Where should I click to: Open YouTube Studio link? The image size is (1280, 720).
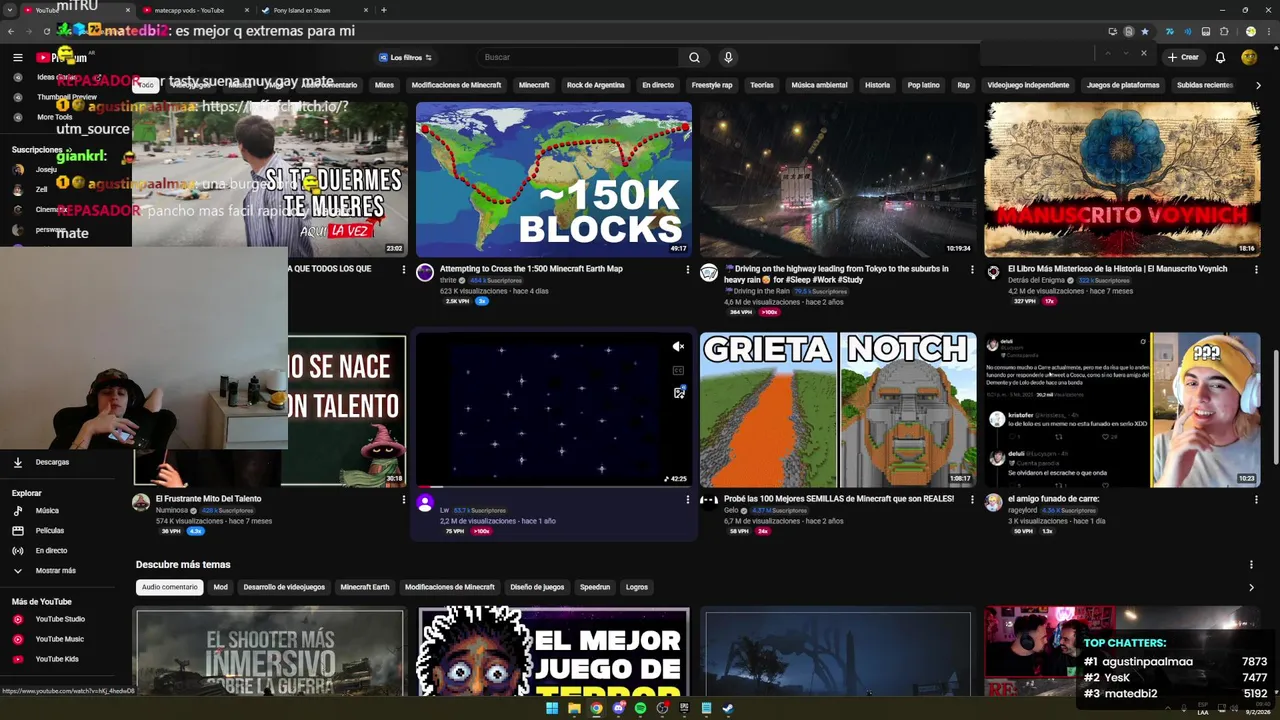click(60, 619)
